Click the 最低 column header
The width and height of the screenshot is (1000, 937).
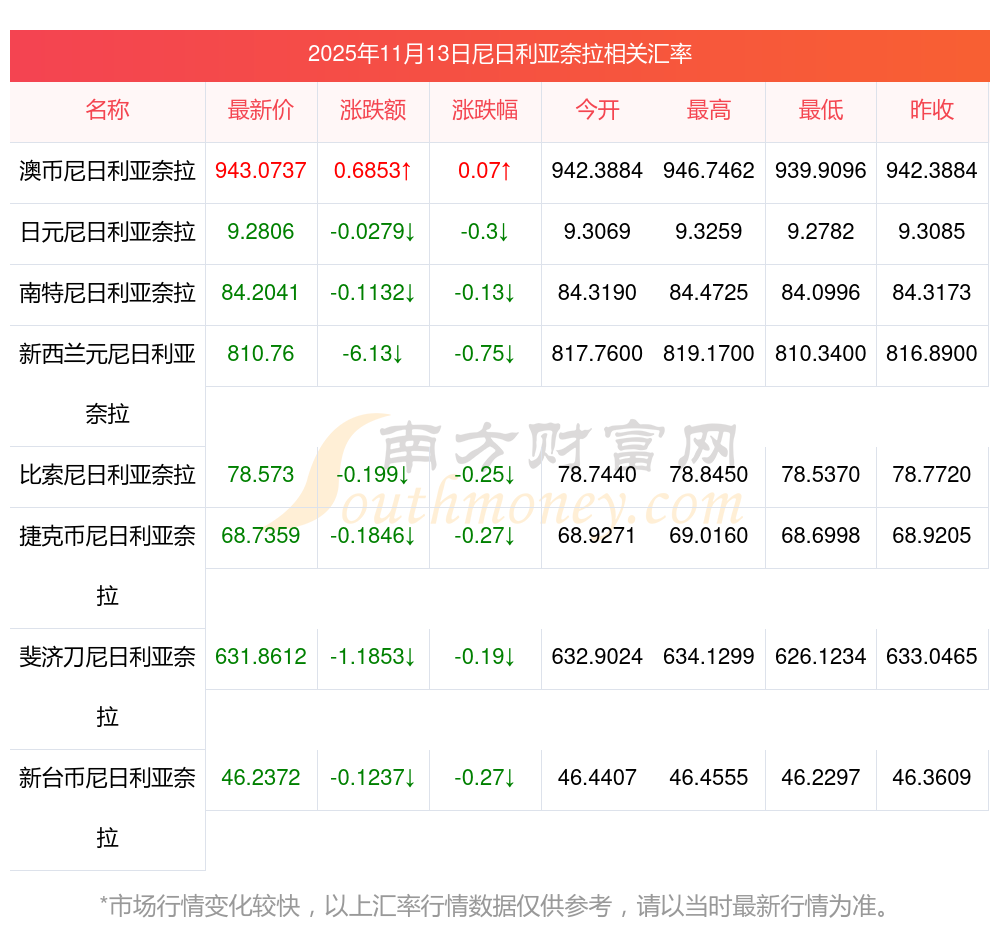click(821, 111)
